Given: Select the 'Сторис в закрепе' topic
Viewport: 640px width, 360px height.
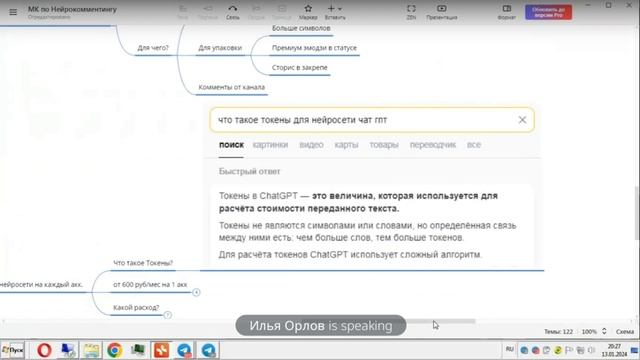Looking at the screenshot, I should (x=300, y=67).
